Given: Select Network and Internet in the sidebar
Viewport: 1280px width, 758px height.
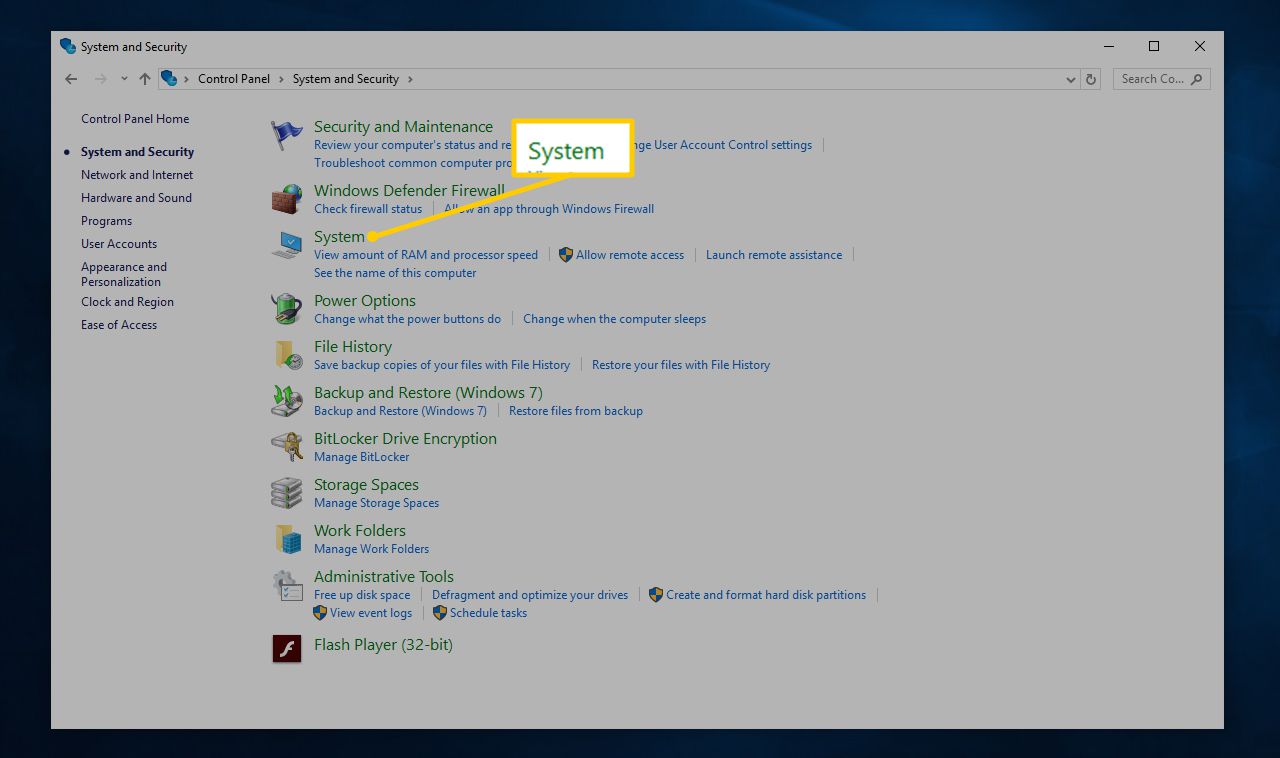Looking at the screenshot, I should pos(137,175).
